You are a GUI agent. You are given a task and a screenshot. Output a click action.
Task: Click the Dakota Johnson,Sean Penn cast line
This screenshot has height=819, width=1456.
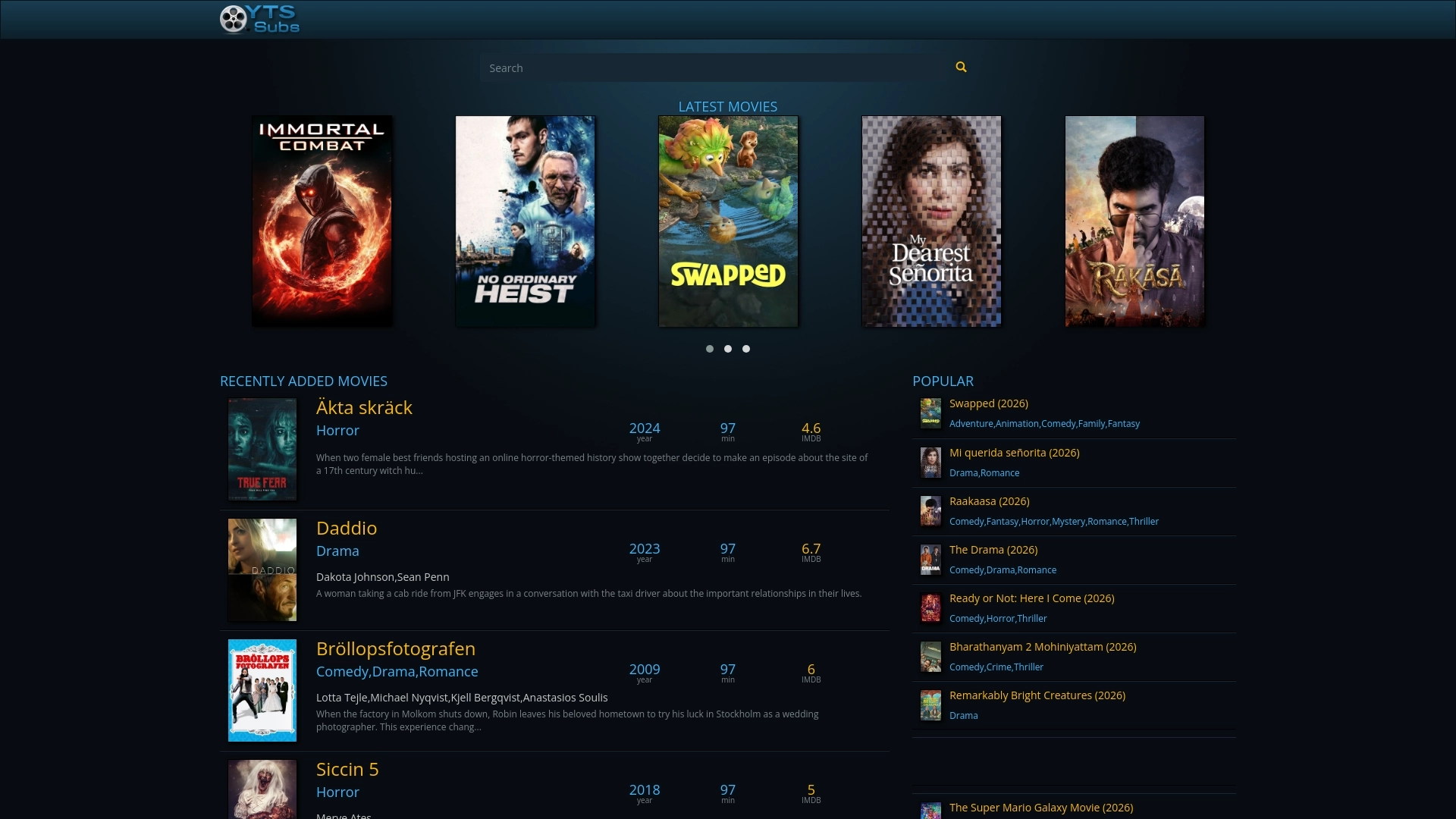tap(383, 577)
